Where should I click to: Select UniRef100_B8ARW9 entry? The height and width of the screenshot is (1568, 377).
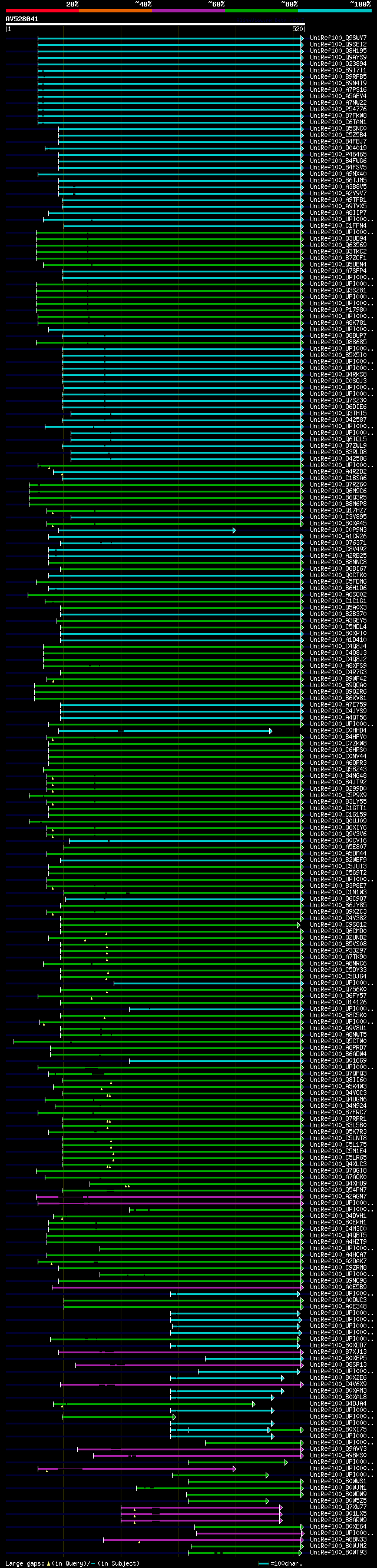[x=338, y=1520]
